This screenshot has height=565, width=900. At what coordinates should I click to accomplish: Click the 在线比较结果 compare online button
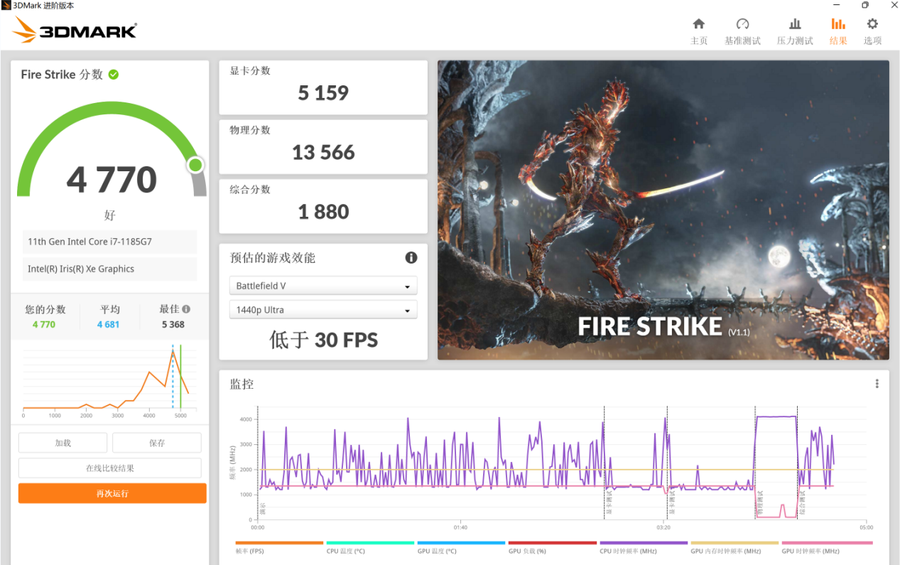click(110, 468)
